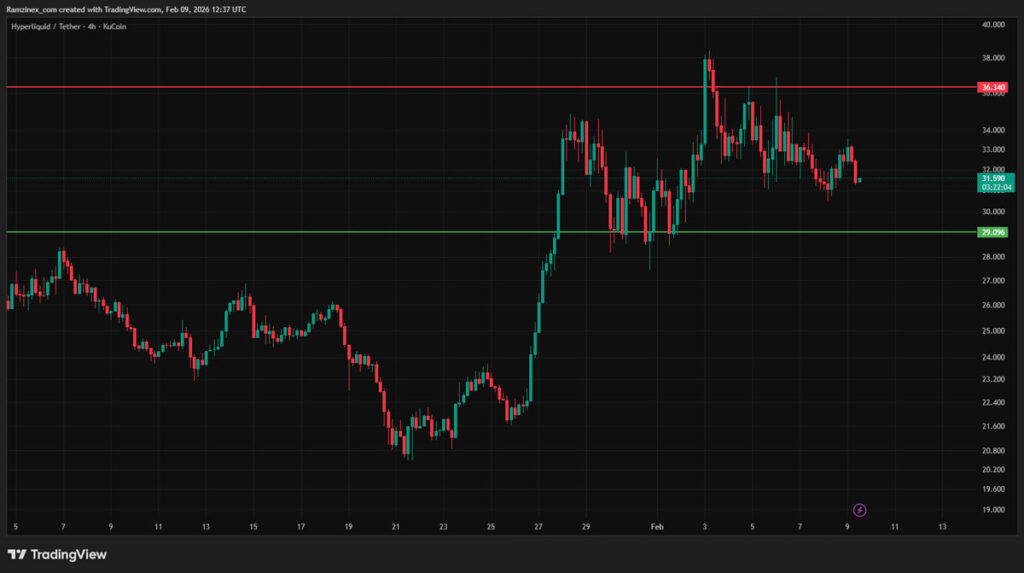Viewport: 1024px width, 573px height.
Task: Click the 13 date label at far right
Action: click(942, 525)
